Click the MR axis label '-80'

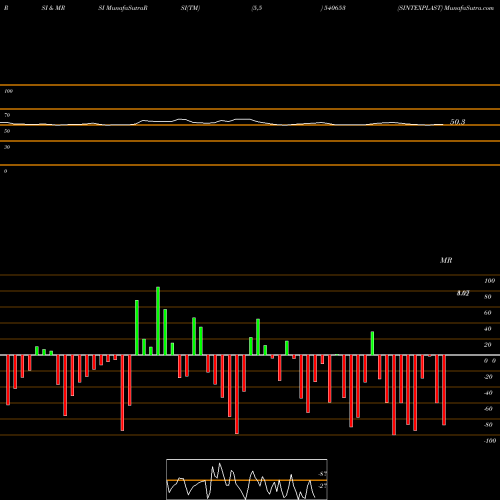click(x=488, y=425)
